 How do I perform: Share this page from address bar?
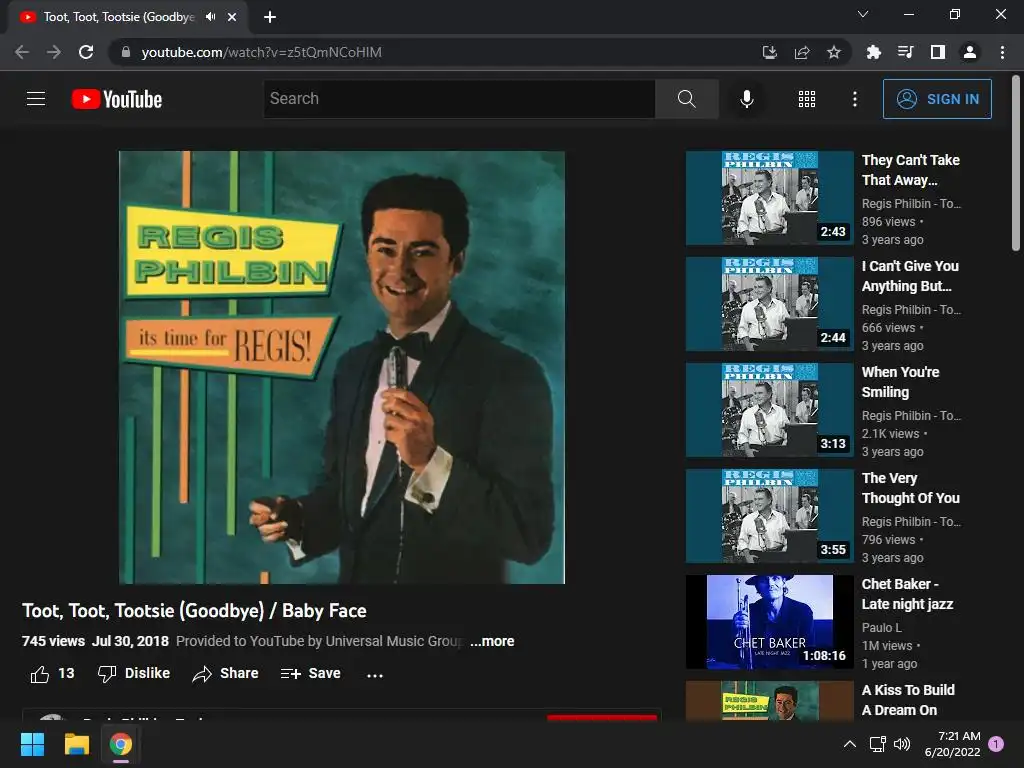click(802, 52)
